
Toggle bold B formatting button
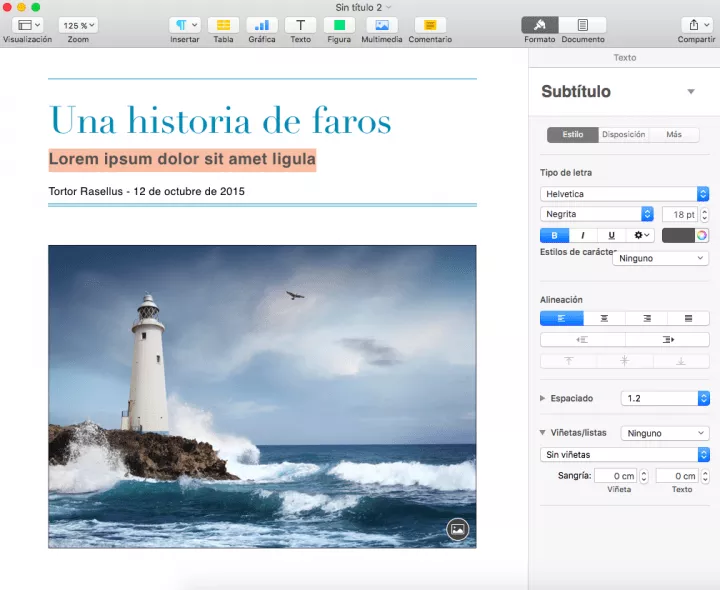[x=554, y=236]
